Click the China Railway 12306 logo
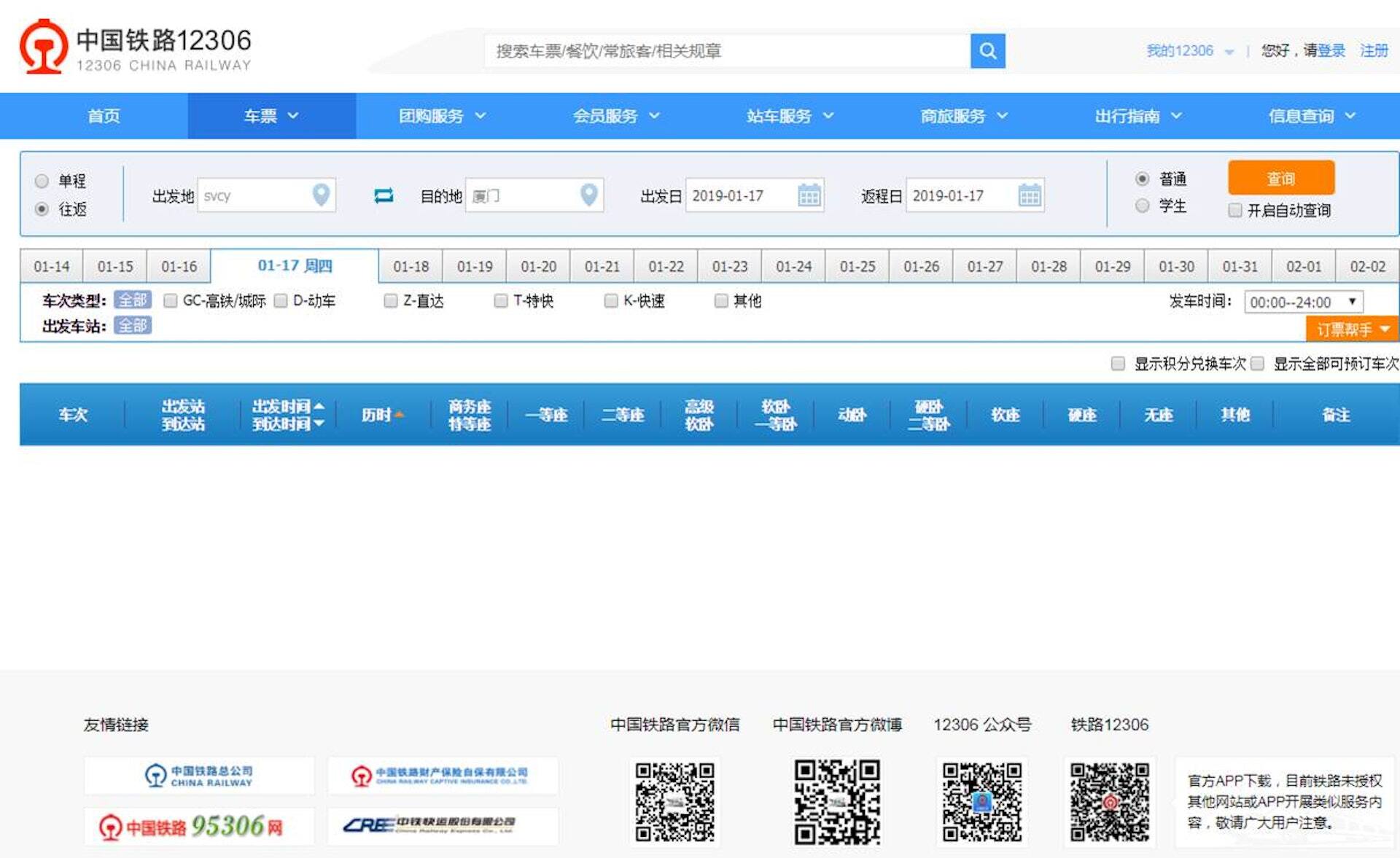The height and width of the screenshot is (858, 1400). (x=44, y=45)
